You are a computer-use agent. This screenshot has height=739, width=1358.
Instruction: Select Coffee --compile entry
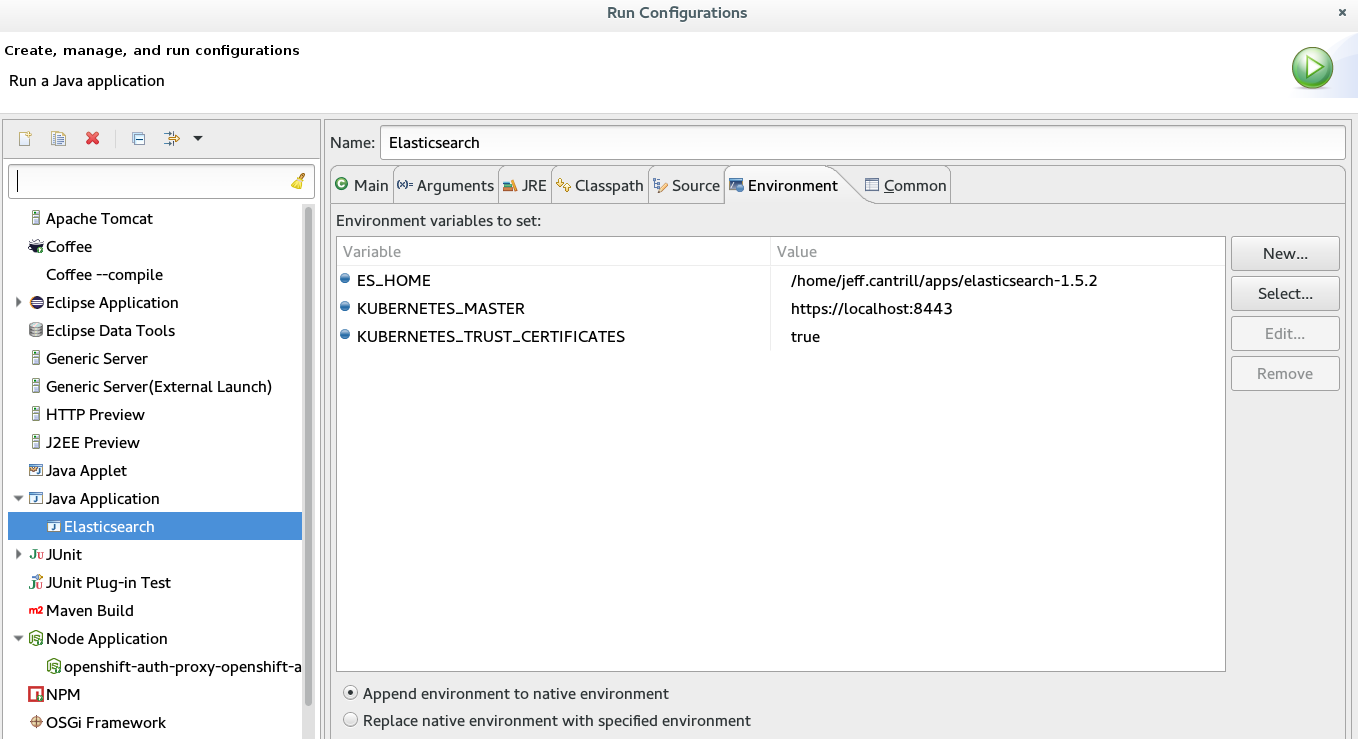[104, 274]
